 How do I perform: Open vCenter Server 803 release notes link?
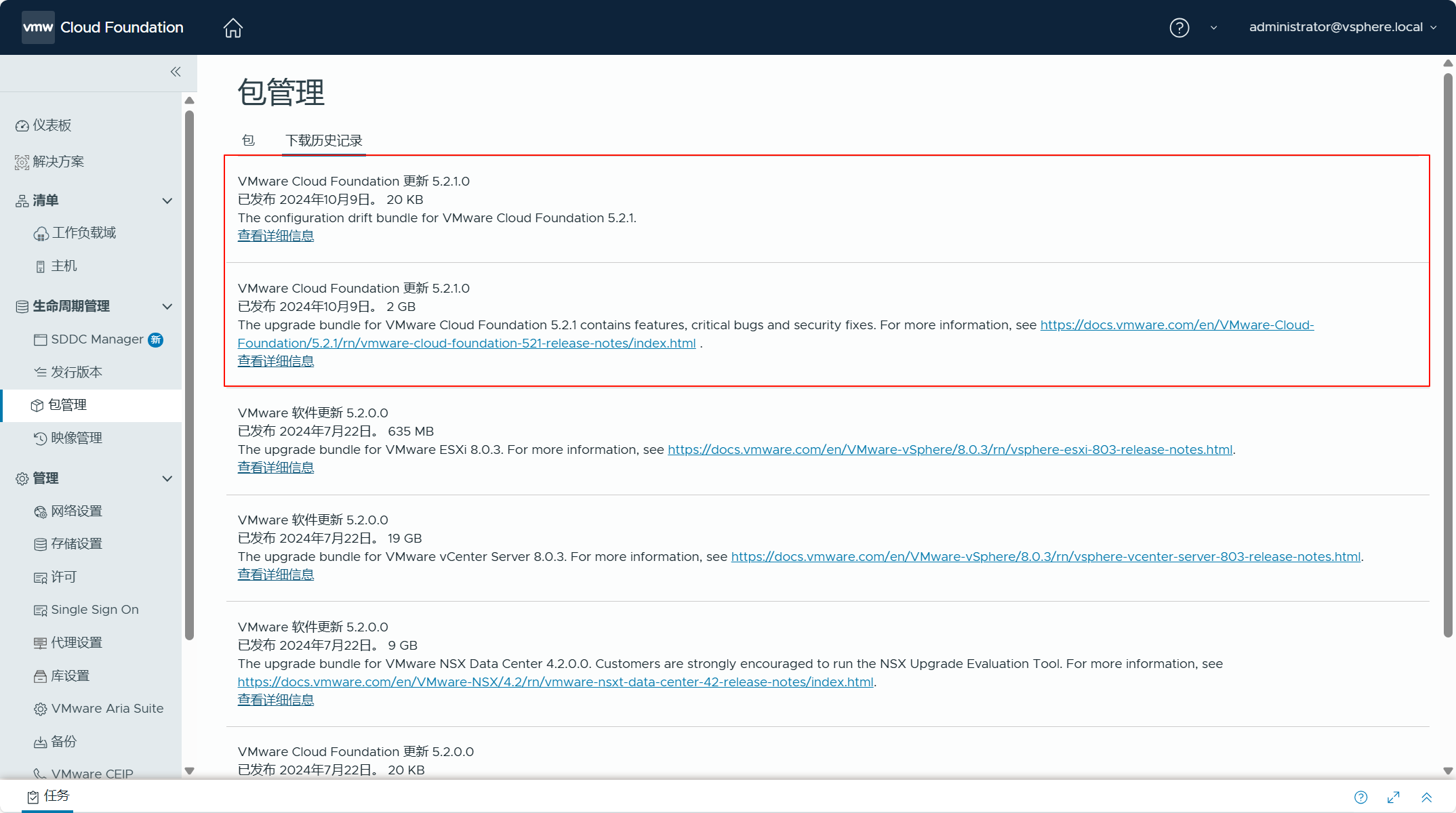click(x=1045, y=556)
